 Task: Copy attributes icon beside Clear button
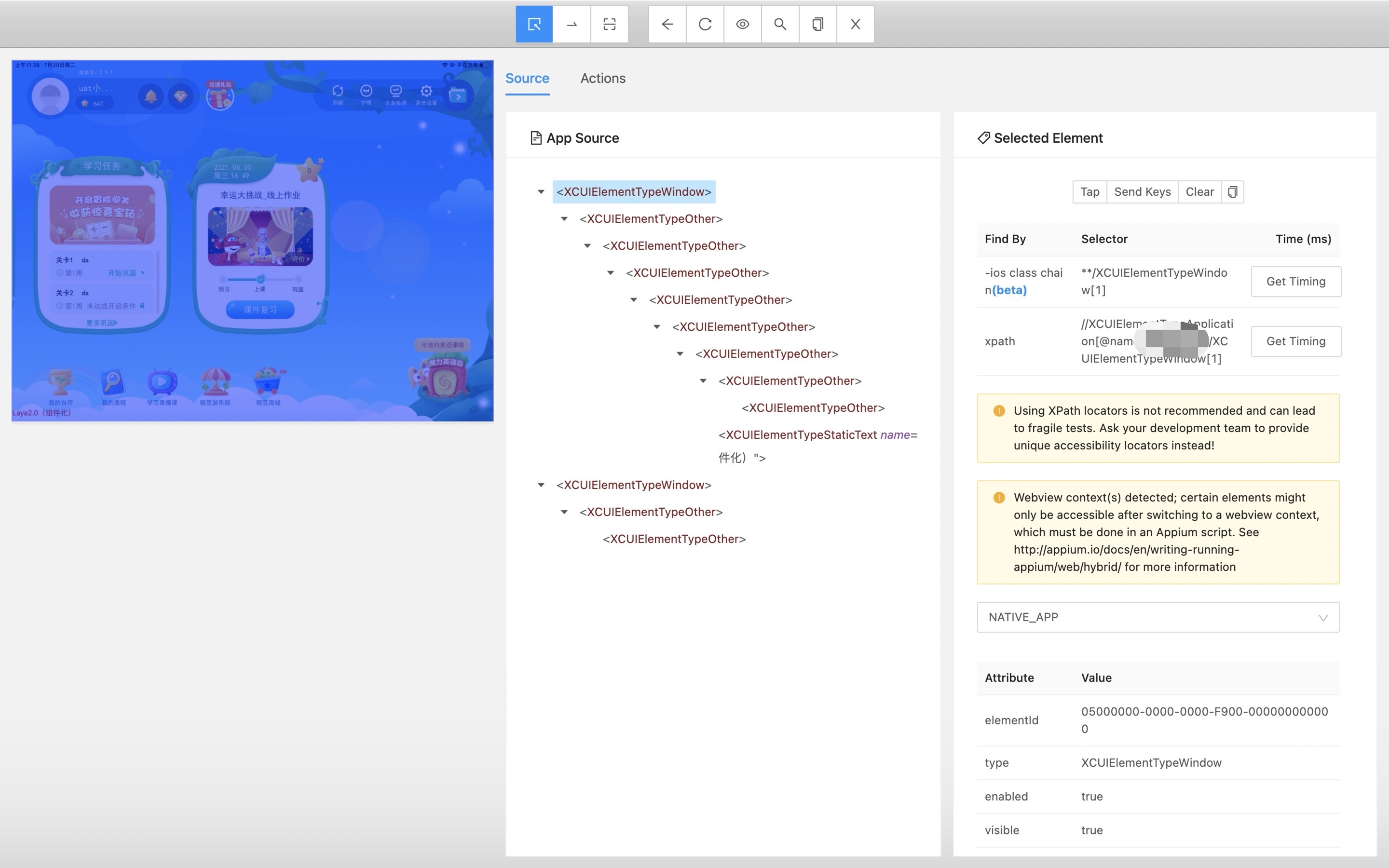[x=1232, y=192]
